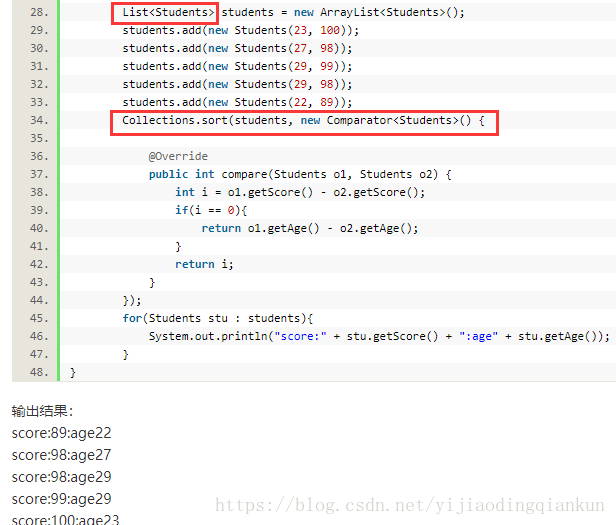
Task: Click the ":age" string literal
Action: (478, 337)
